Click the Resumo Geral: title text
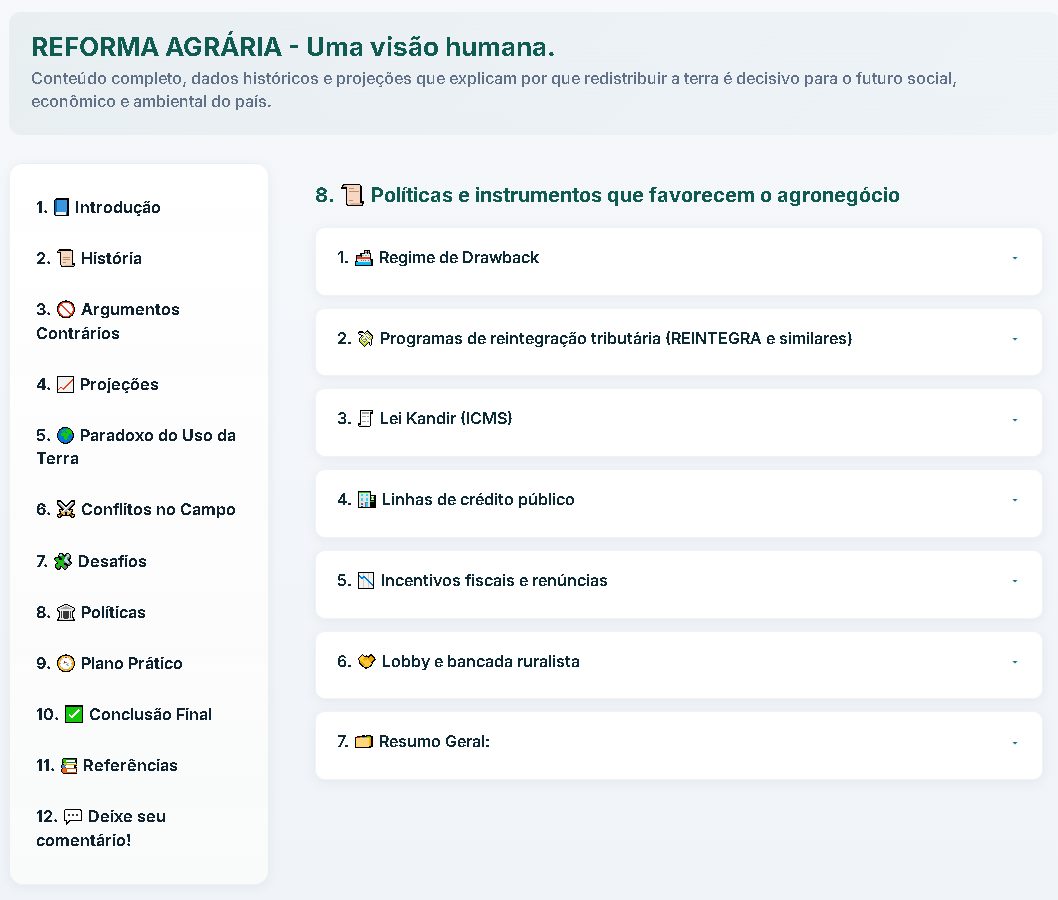 tap(435, 742)
